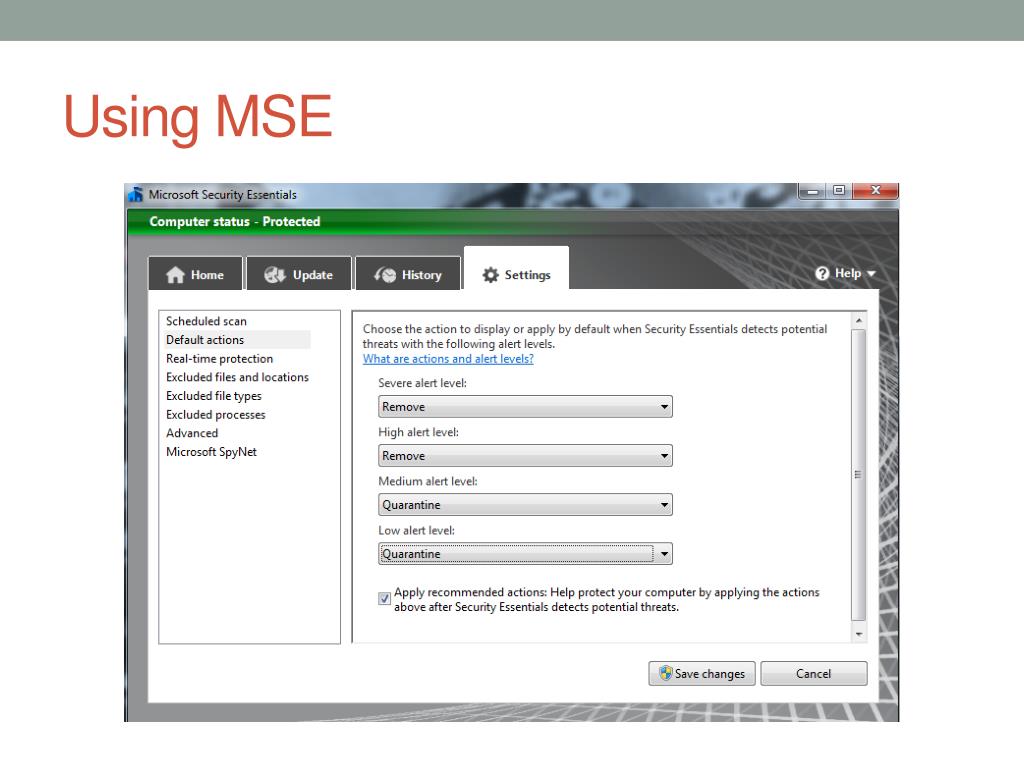1024x768 pixels.
Task: Click the Save changes button
Action: (701, 674)
